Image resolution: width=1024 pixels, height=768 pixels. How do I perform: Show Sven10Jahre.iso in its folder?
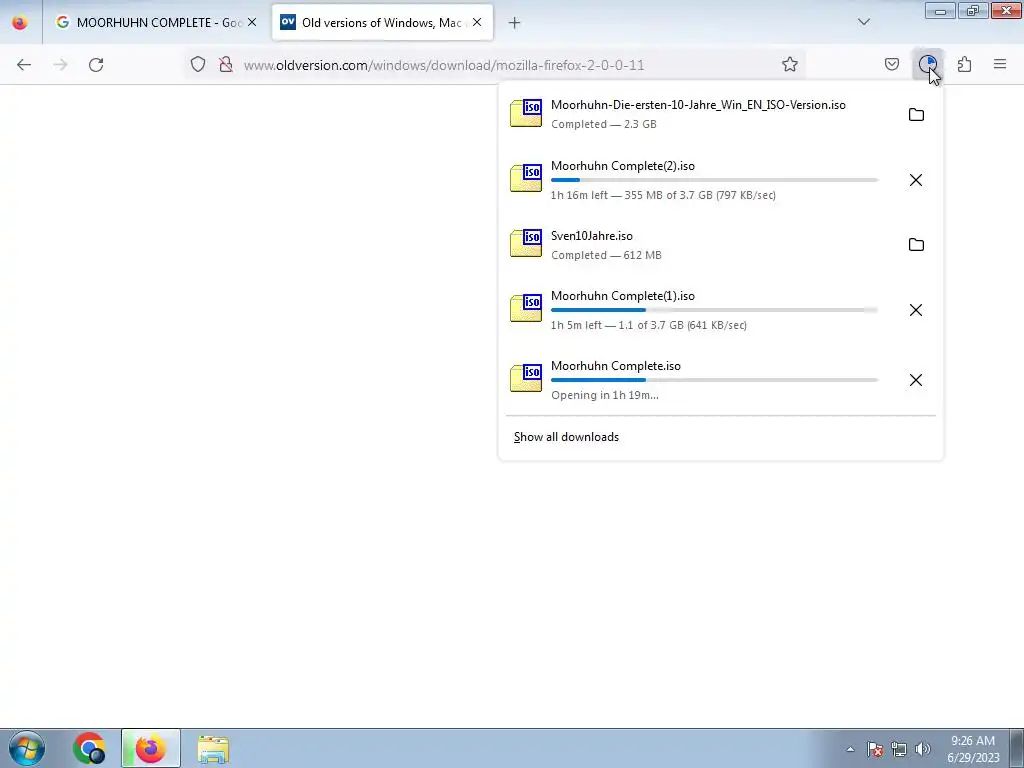pos(916,244)
